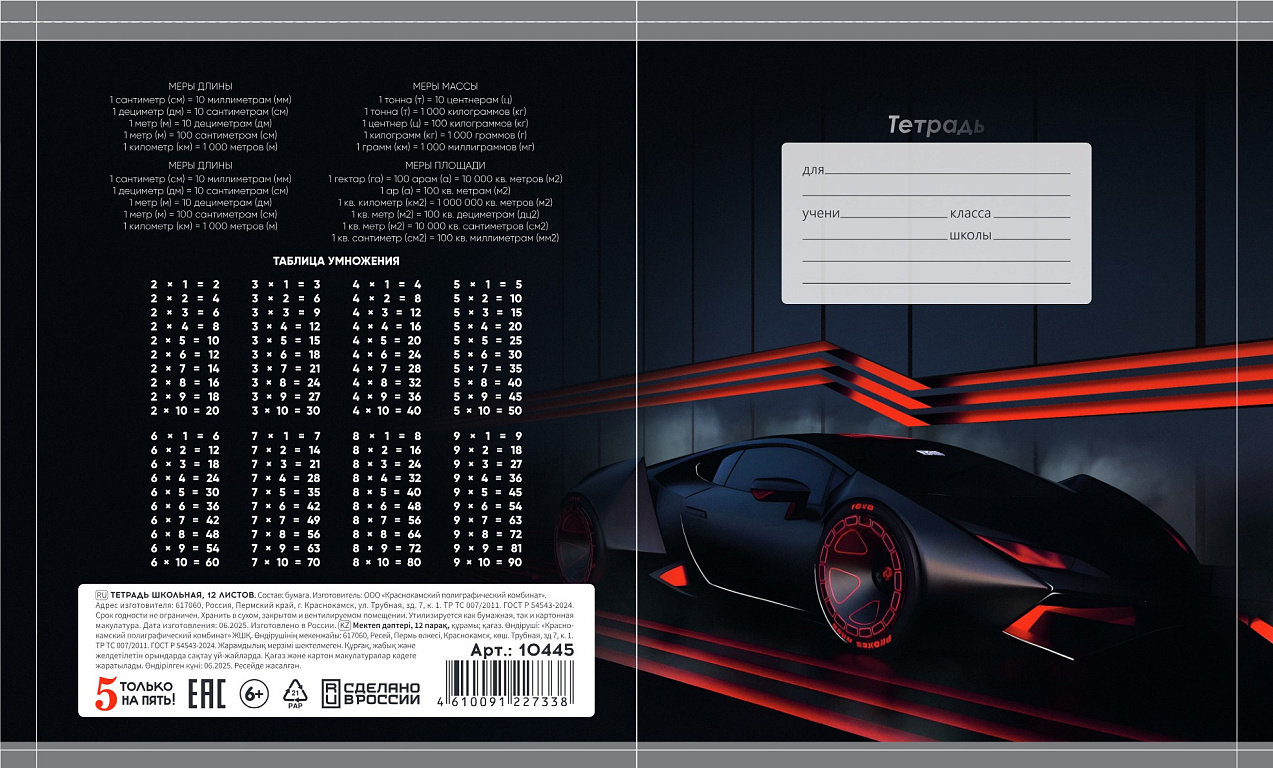Screen dimensions: 1273x768
Task: Click the Арт. 10445 article number
Action: (522, 650)
